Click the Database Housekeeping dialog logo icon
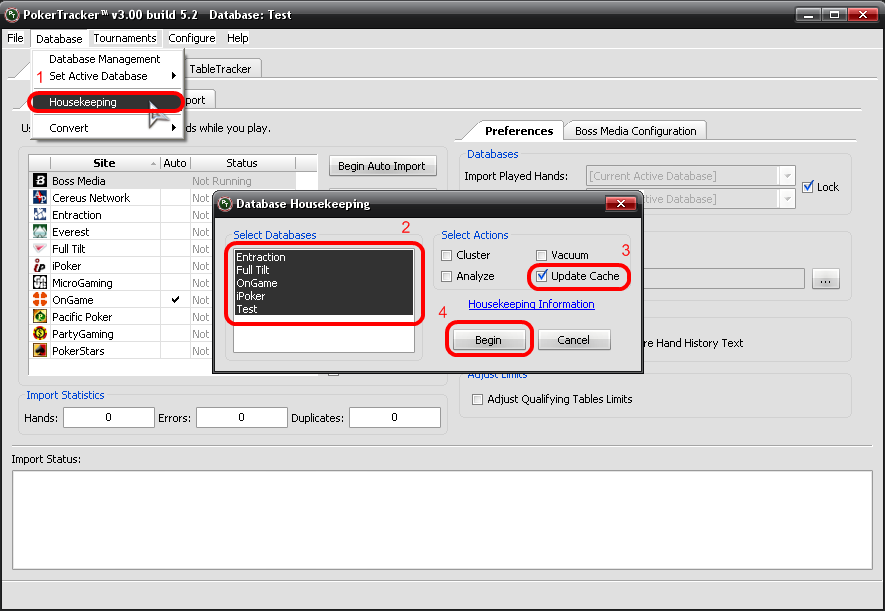Viewport: 885px width, 611px height. [x=225, y=204]
